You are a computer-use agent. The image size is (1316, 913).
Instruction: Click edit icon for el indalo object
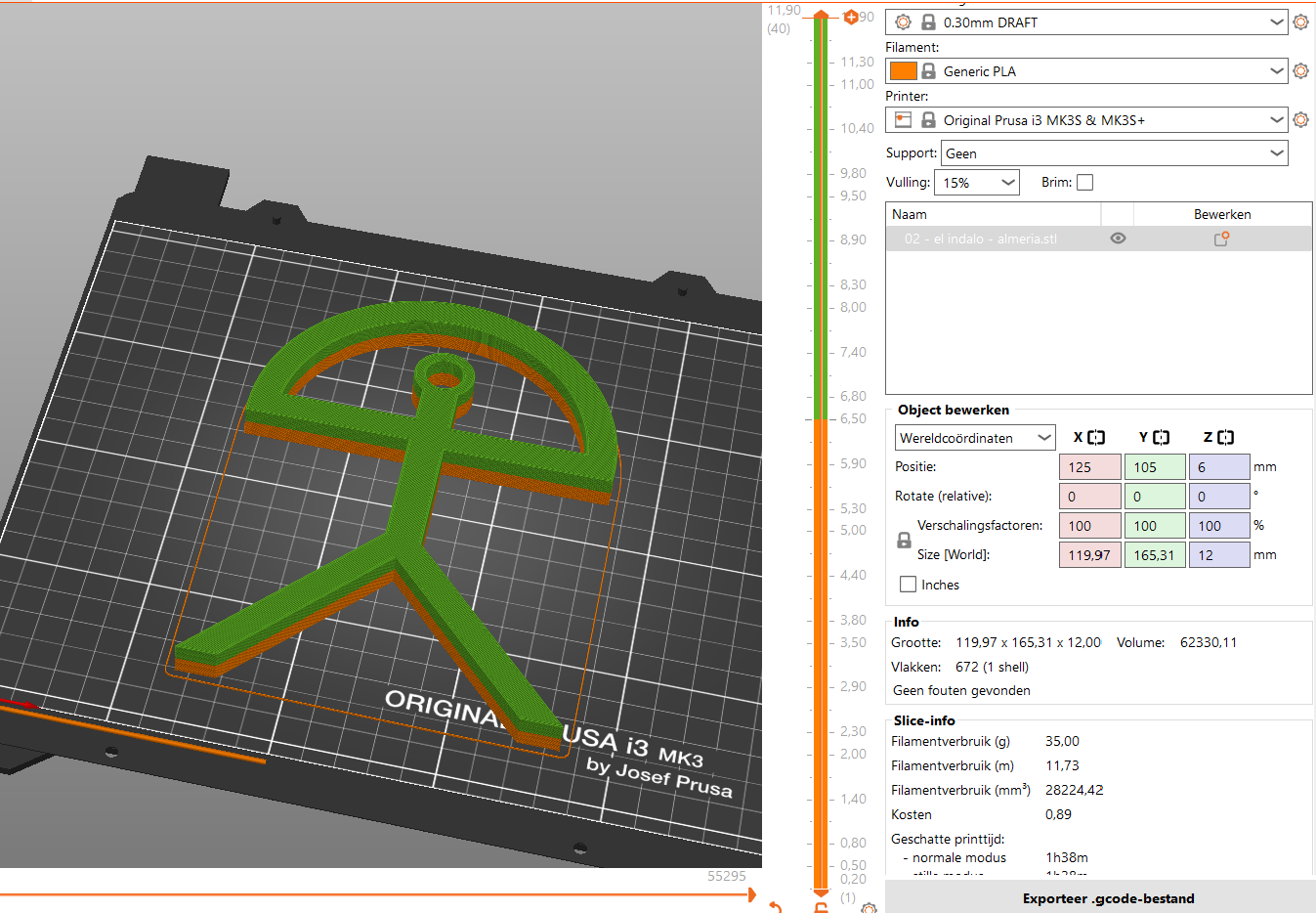click(1221, 239)
